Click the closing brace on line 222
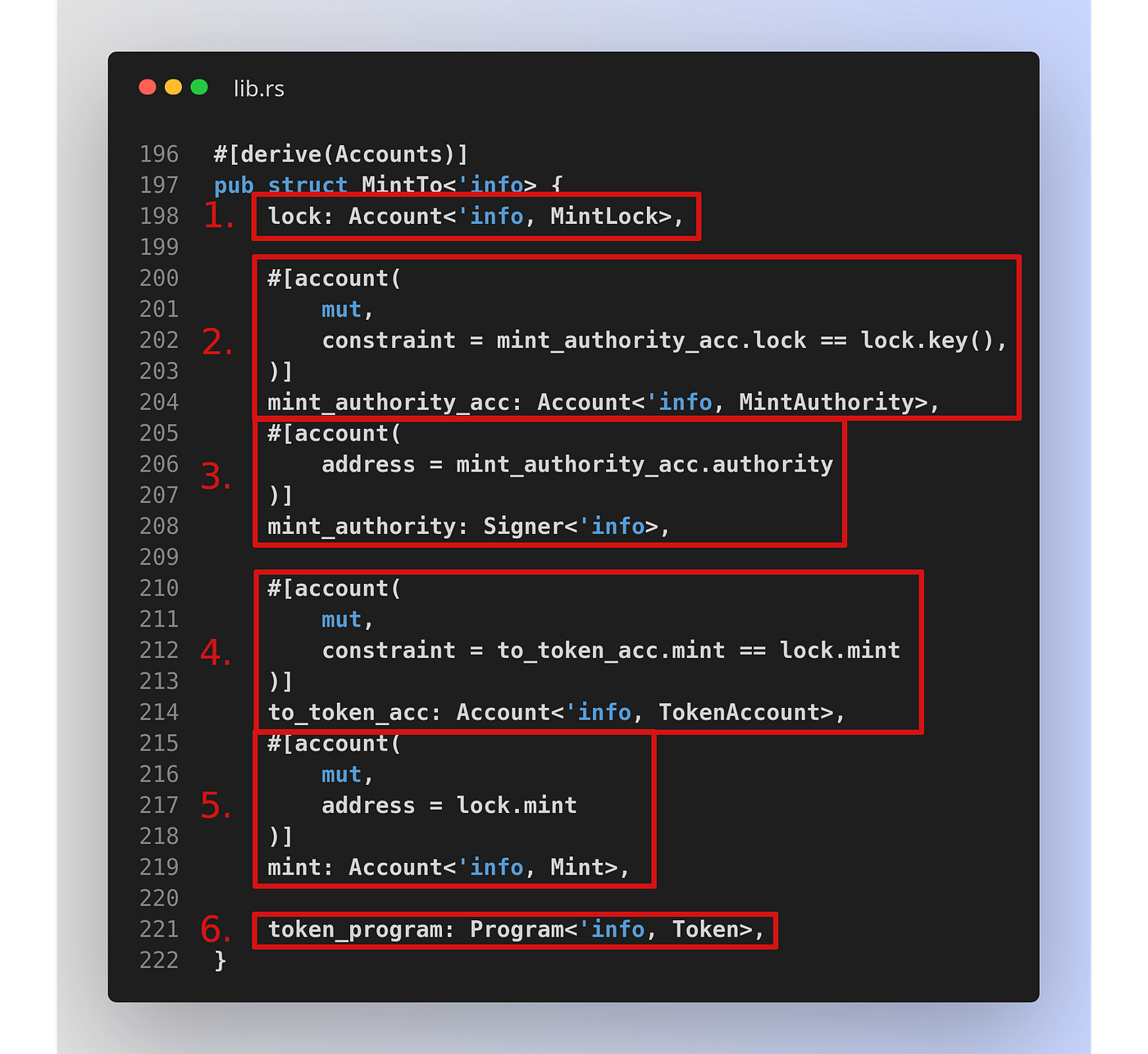The image size is (1148, 1054). [x=221, y=960]
